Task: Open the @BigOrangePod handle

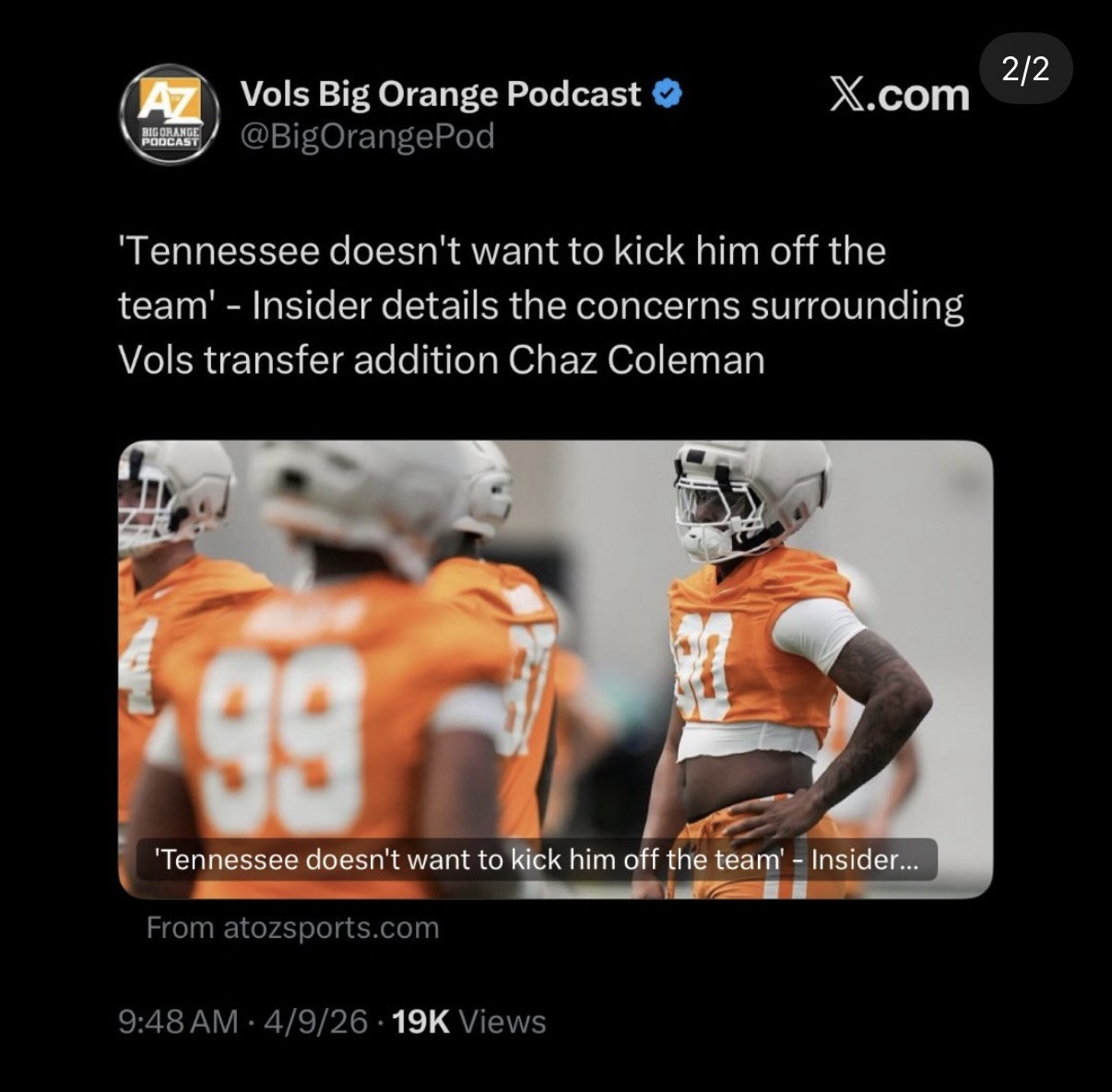Action: [367, 136]
